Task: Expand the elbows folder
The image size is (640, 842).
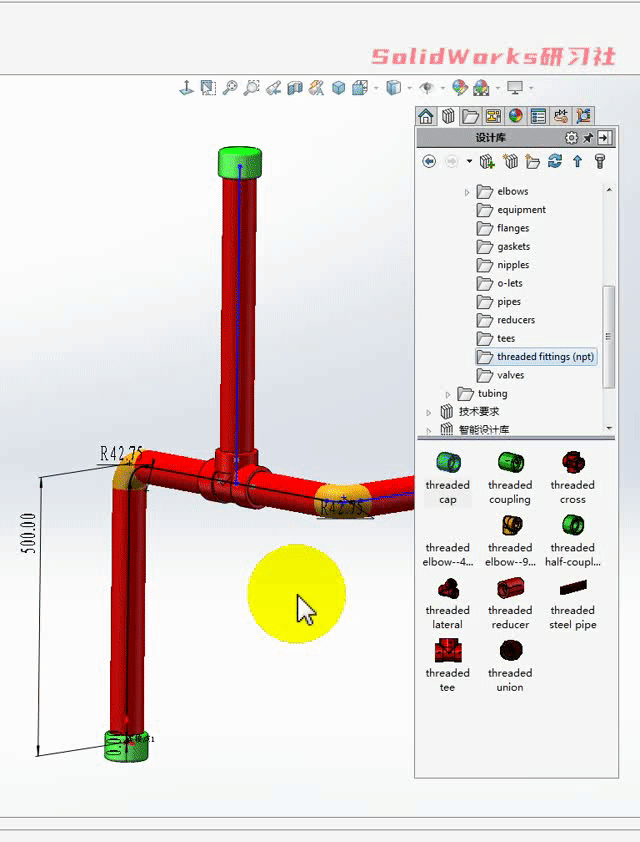Action: click(x=467, y=192)
